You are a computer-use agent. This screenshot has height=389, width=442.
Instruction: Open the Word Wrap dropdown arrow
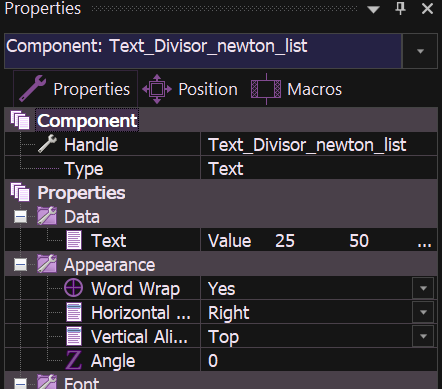(x=423, y=288)
